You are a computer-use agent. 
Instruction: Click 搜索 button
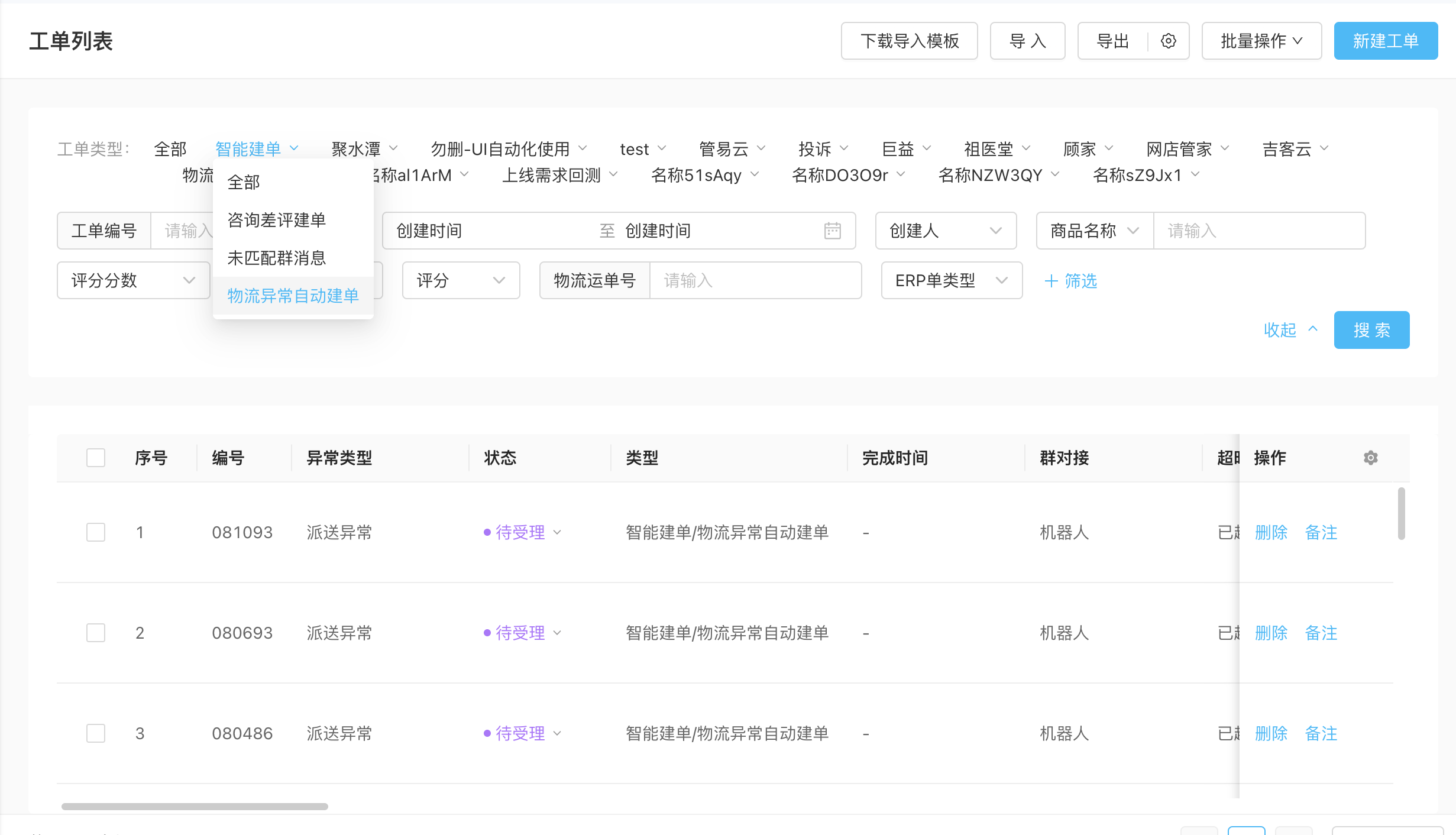(1371, 329)
